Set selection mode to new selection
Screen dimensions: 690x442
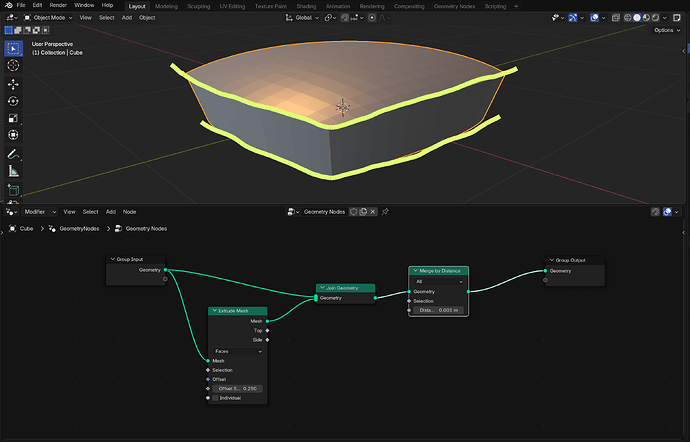pyautogui.click(x=8, y=30)
